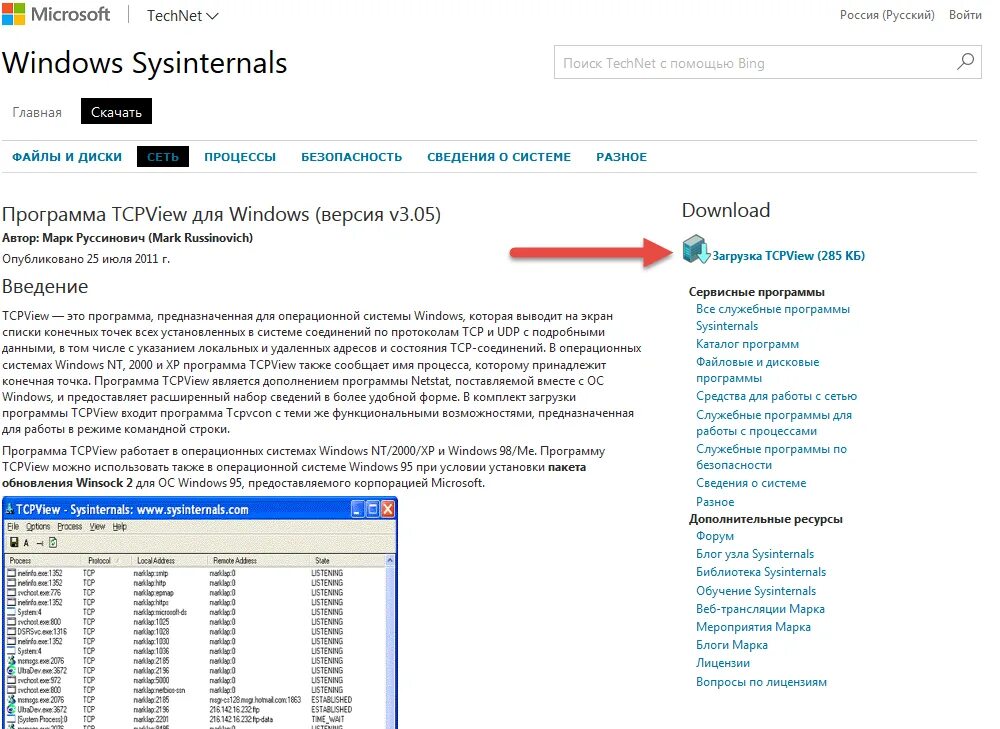Open the ФАЙЛЫ И ДИСКИ category

point(67,157)
